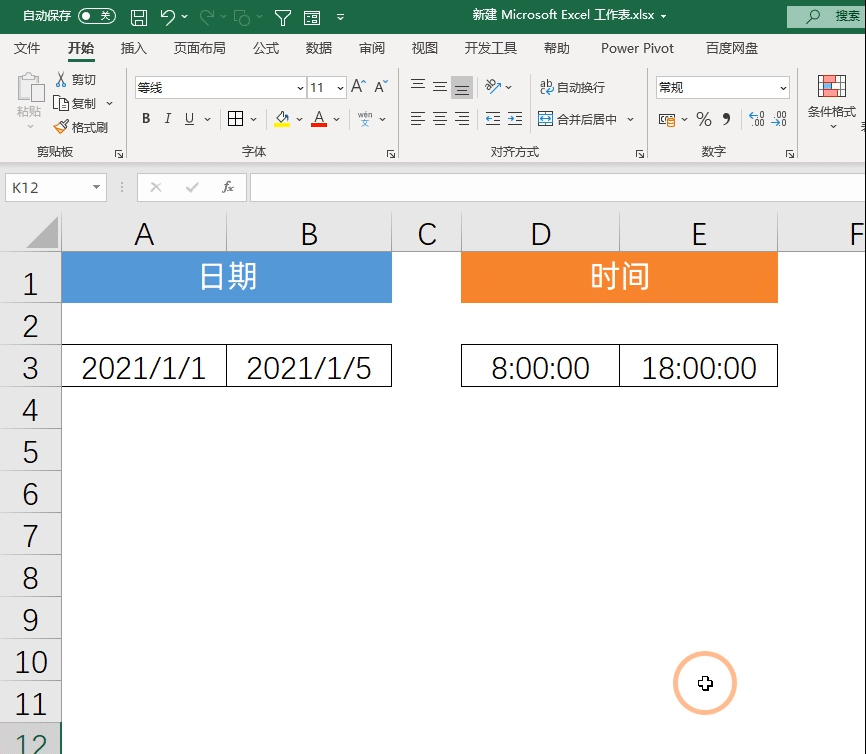The image size is (866, 754).
Task: Increase font size with larger A icon
Action: coord(358,86)
